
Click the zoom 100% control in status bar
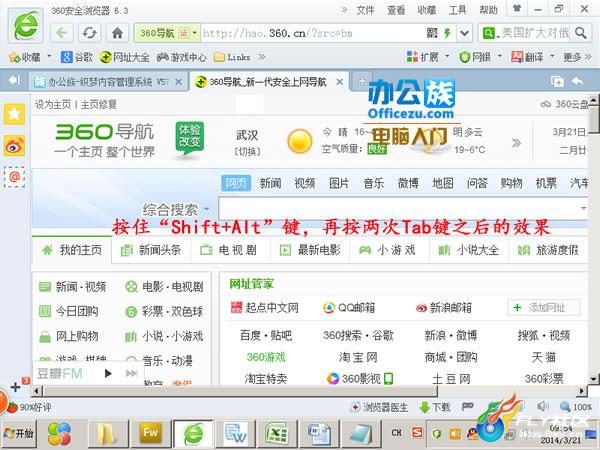pyautogui.click(x=576, y=407)
